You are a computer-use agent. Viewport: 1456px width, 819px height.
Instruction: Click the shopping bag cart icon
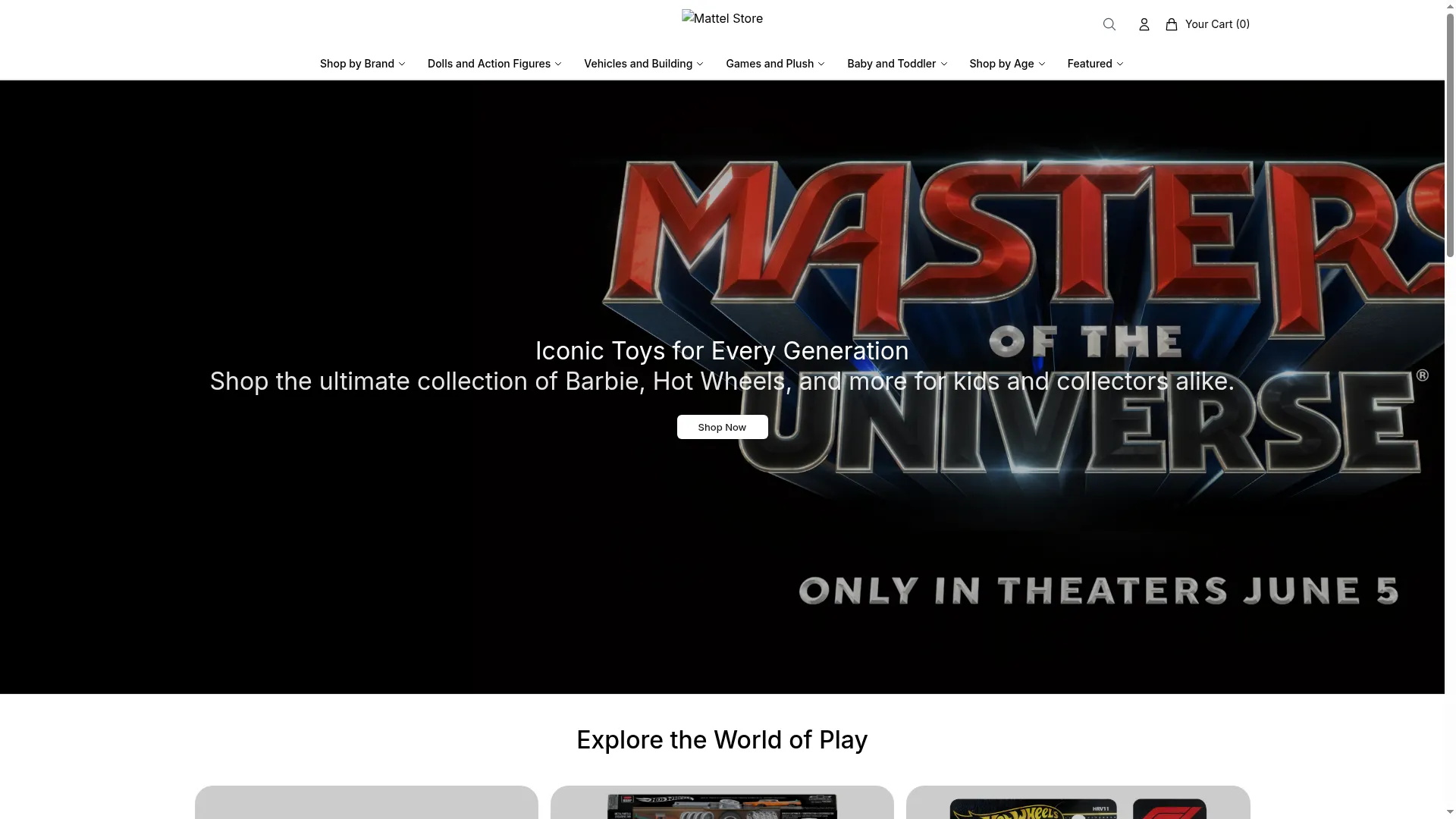1172,24
